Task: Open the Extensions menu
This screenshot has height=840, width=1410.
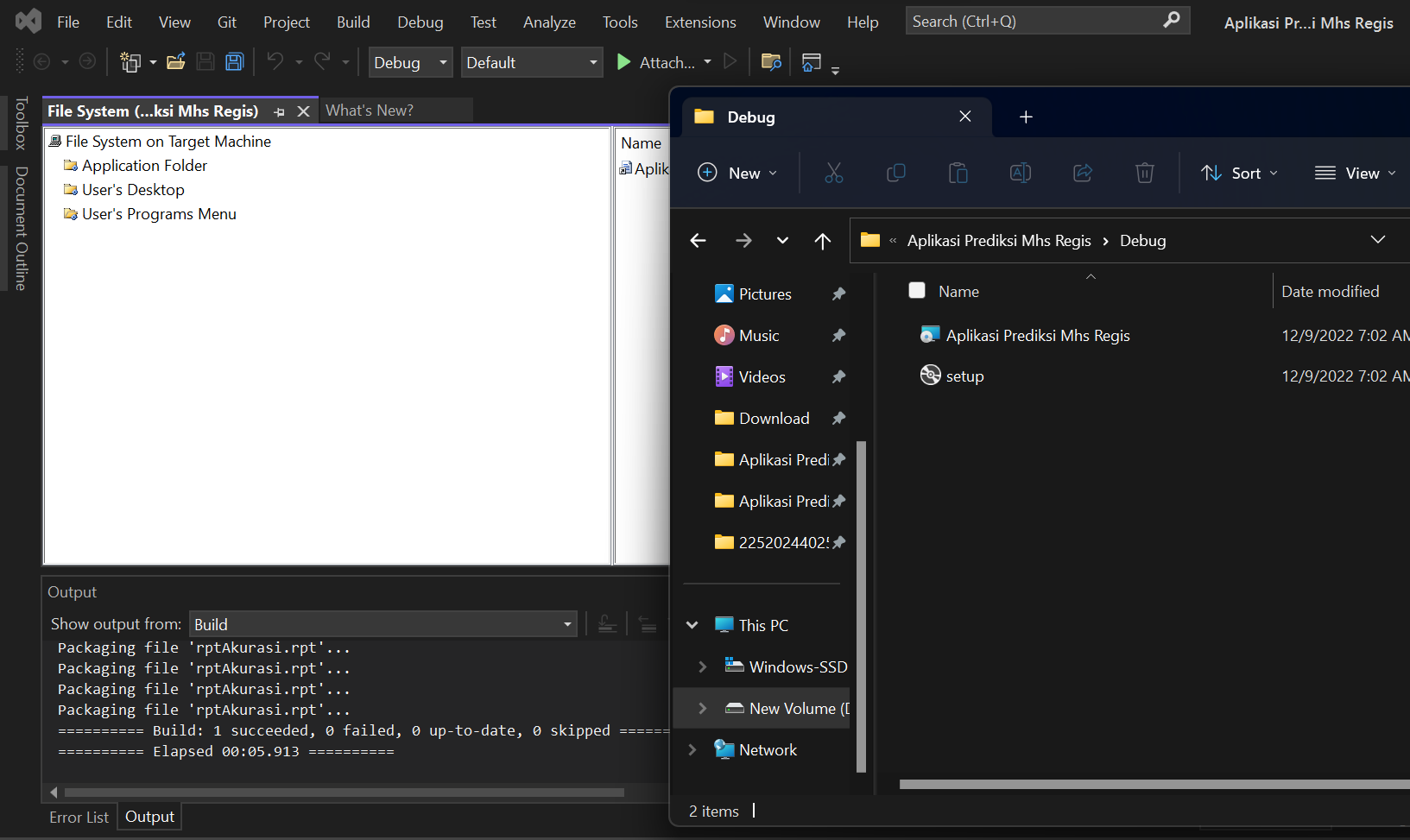Action: point(700,22)
